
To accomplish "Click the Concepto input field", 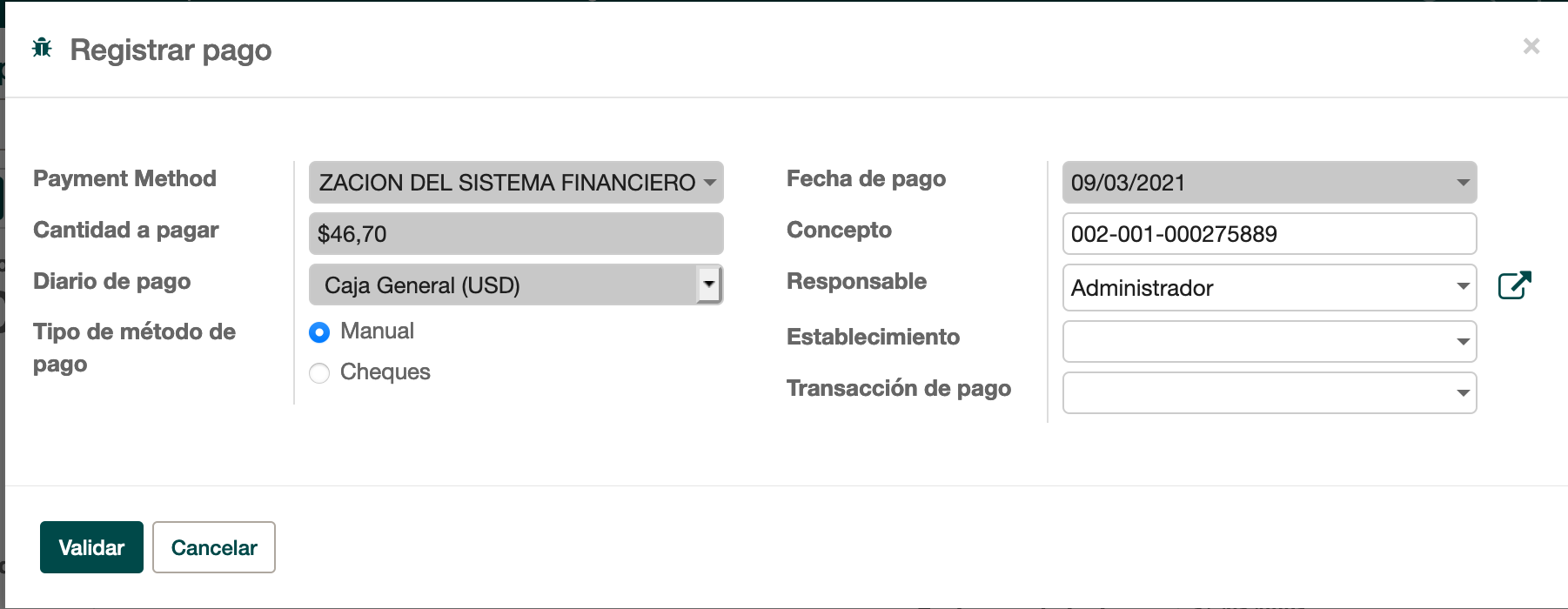I will coord(1269,234).
